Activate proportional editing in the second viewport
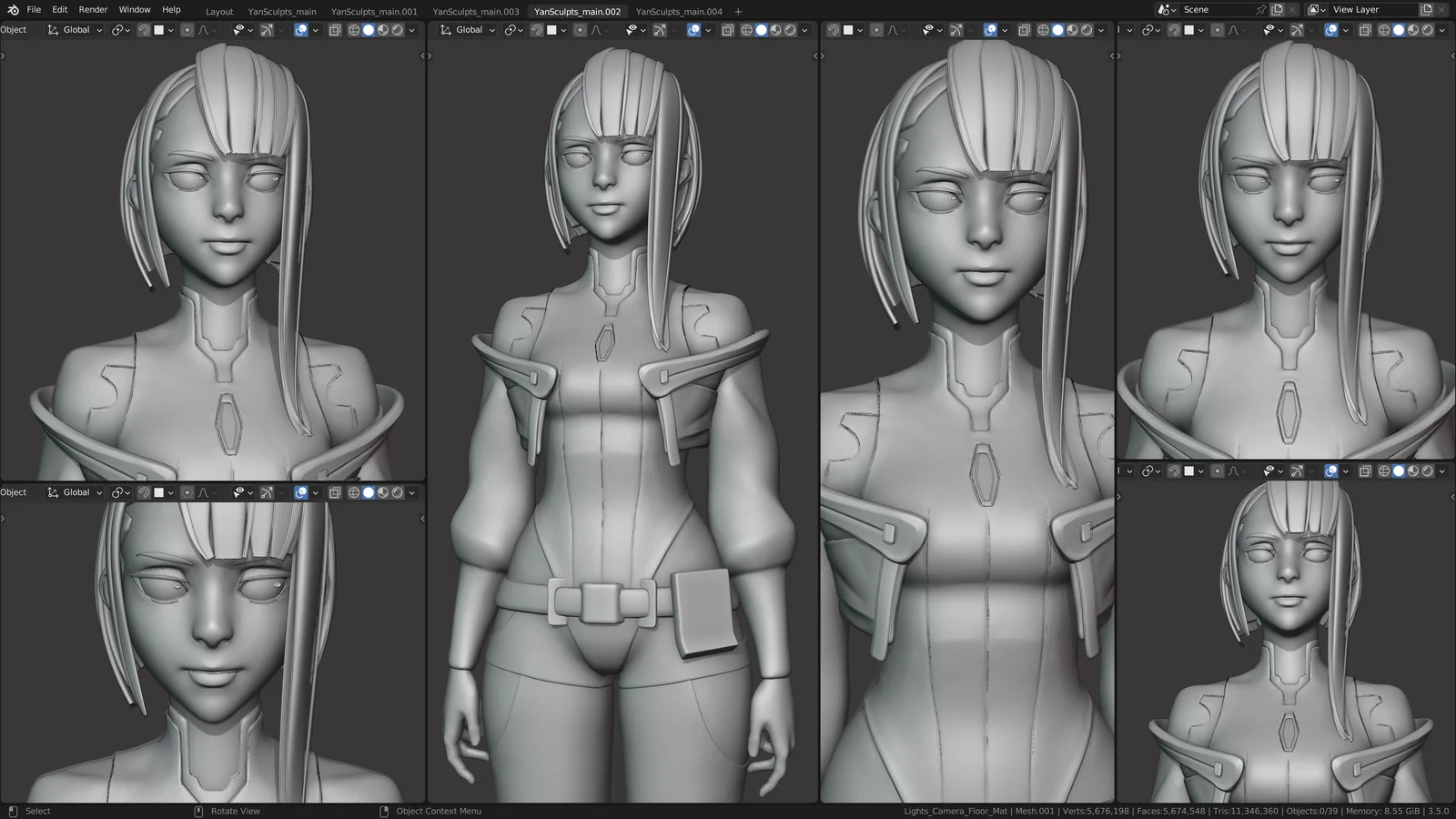1456x819 pixels. click(579, 29)
